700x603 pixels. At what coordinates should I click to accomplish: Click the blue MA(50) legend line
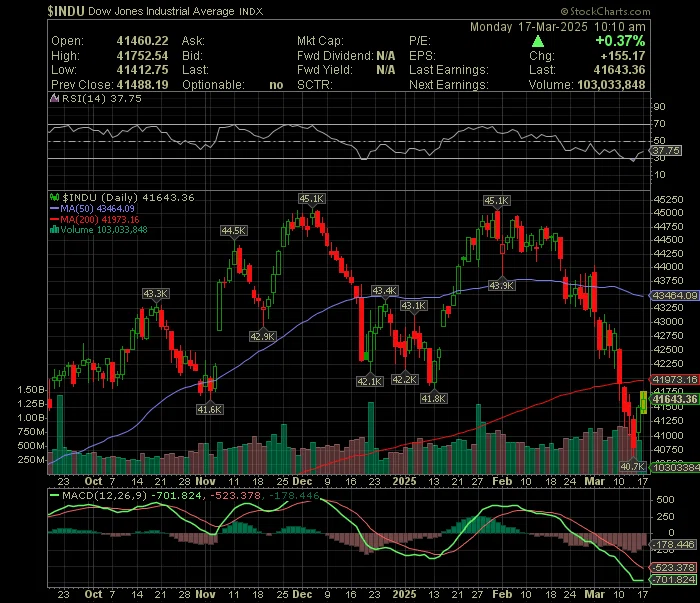(x=54, y=208)
